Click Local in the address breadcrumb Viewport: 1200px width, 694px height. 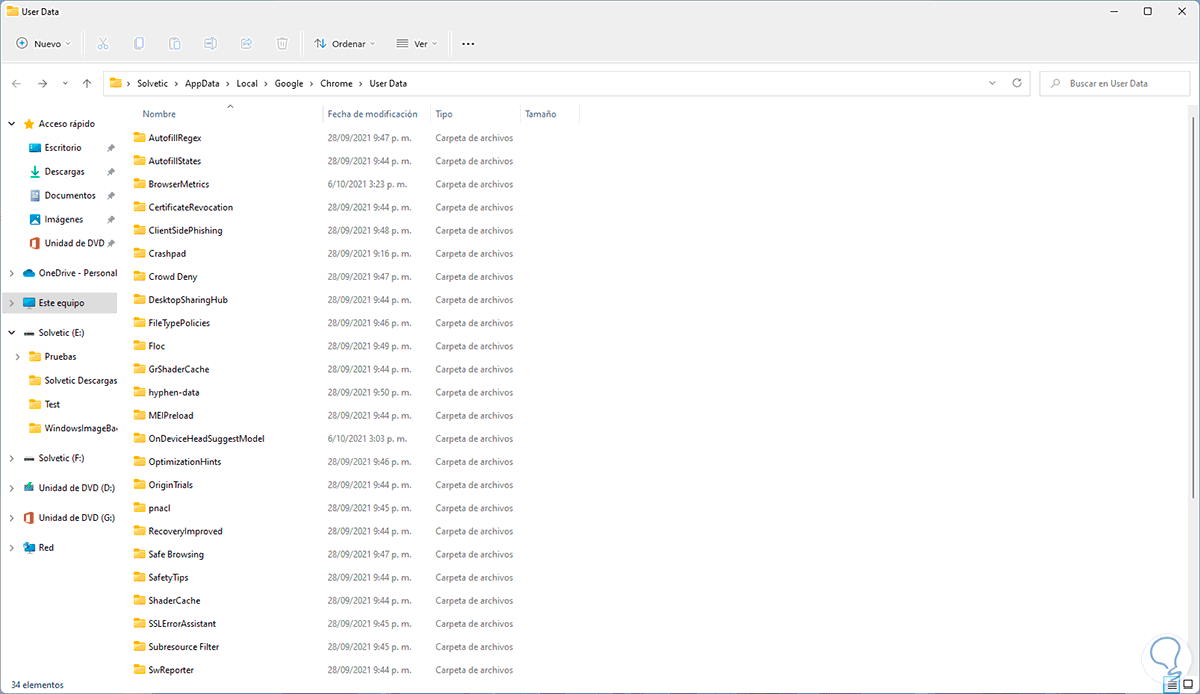coord(247,83)
